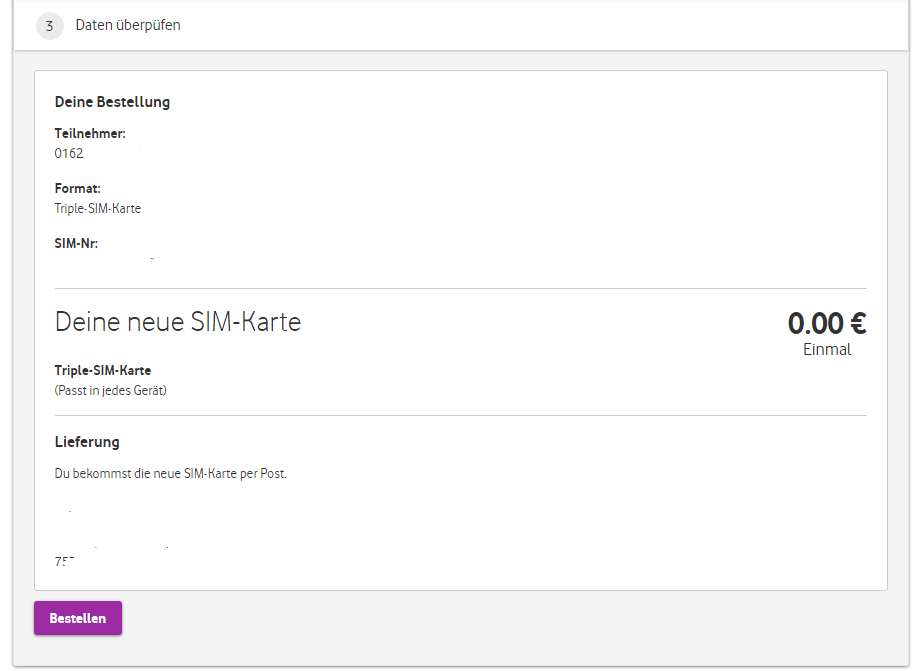
Task: Click the euro symbol in the price
Action: tap(857, 323)
